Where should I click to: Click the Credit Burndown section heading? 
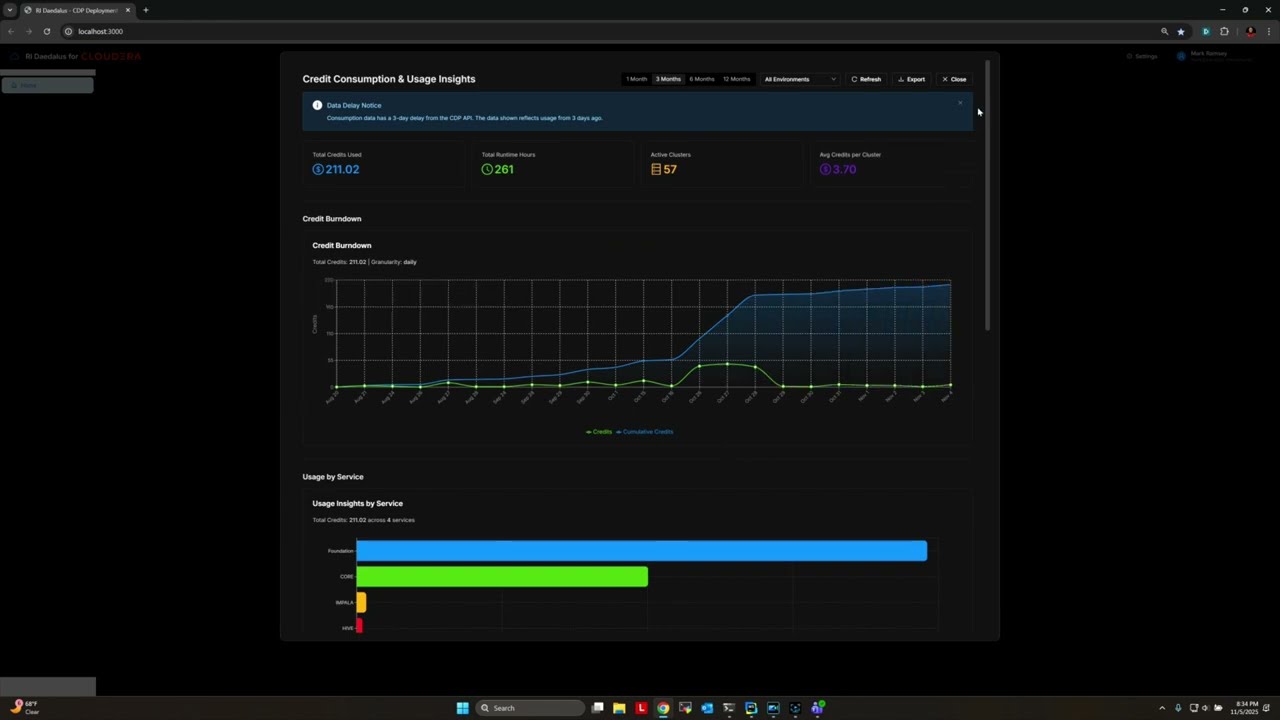[332, 219]
